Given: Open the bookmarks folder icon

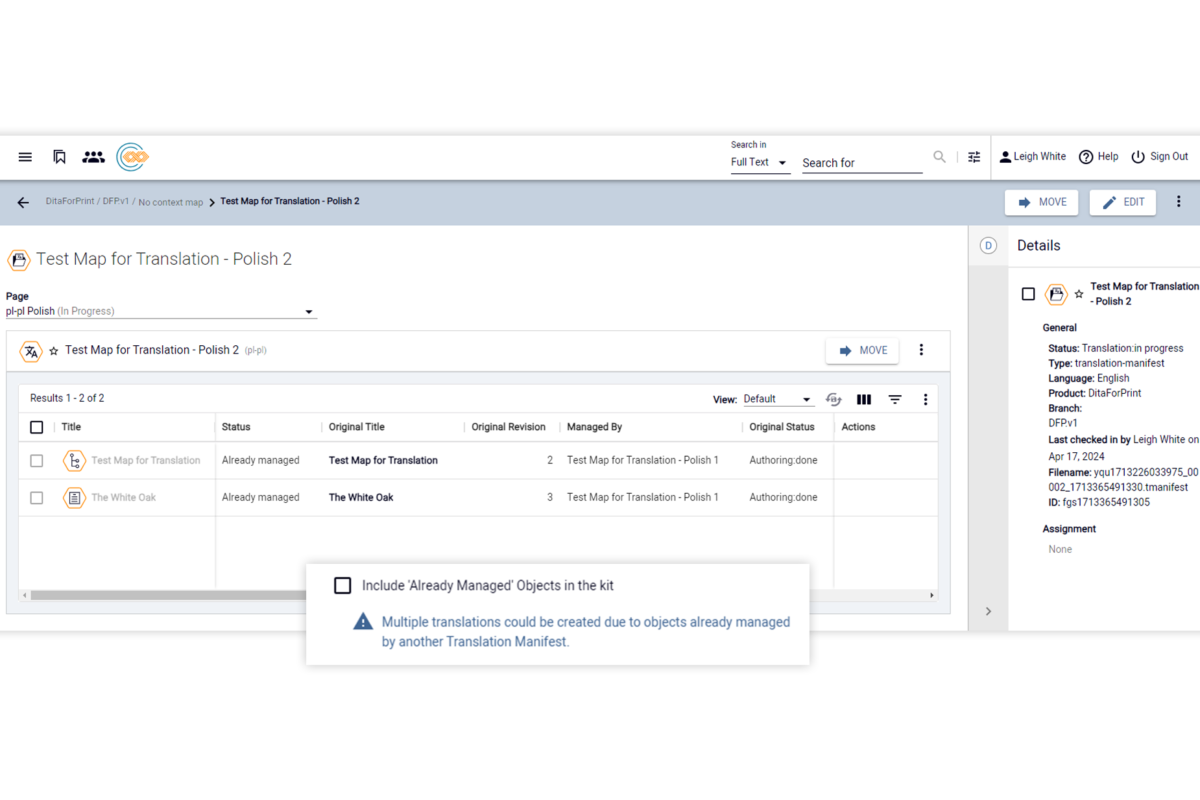Looking at the screenshot, I should (x=59, y=157).
